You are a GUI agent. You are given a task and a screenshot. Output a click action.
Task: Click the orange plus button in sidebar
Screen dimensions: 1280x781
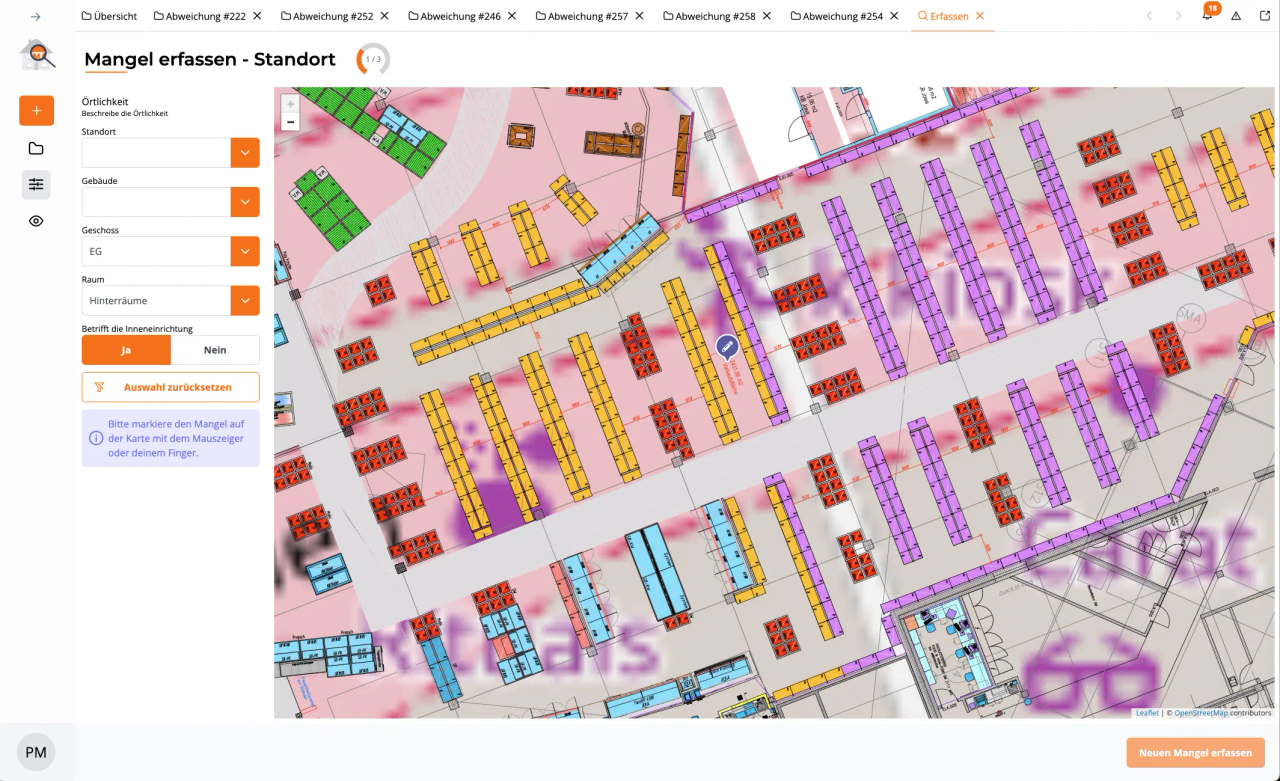[36, 110]
